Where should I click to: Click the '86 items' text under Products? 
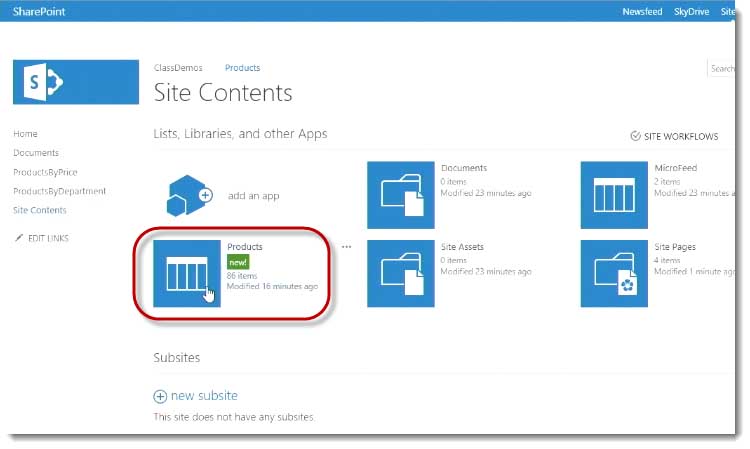coord(242,276)
